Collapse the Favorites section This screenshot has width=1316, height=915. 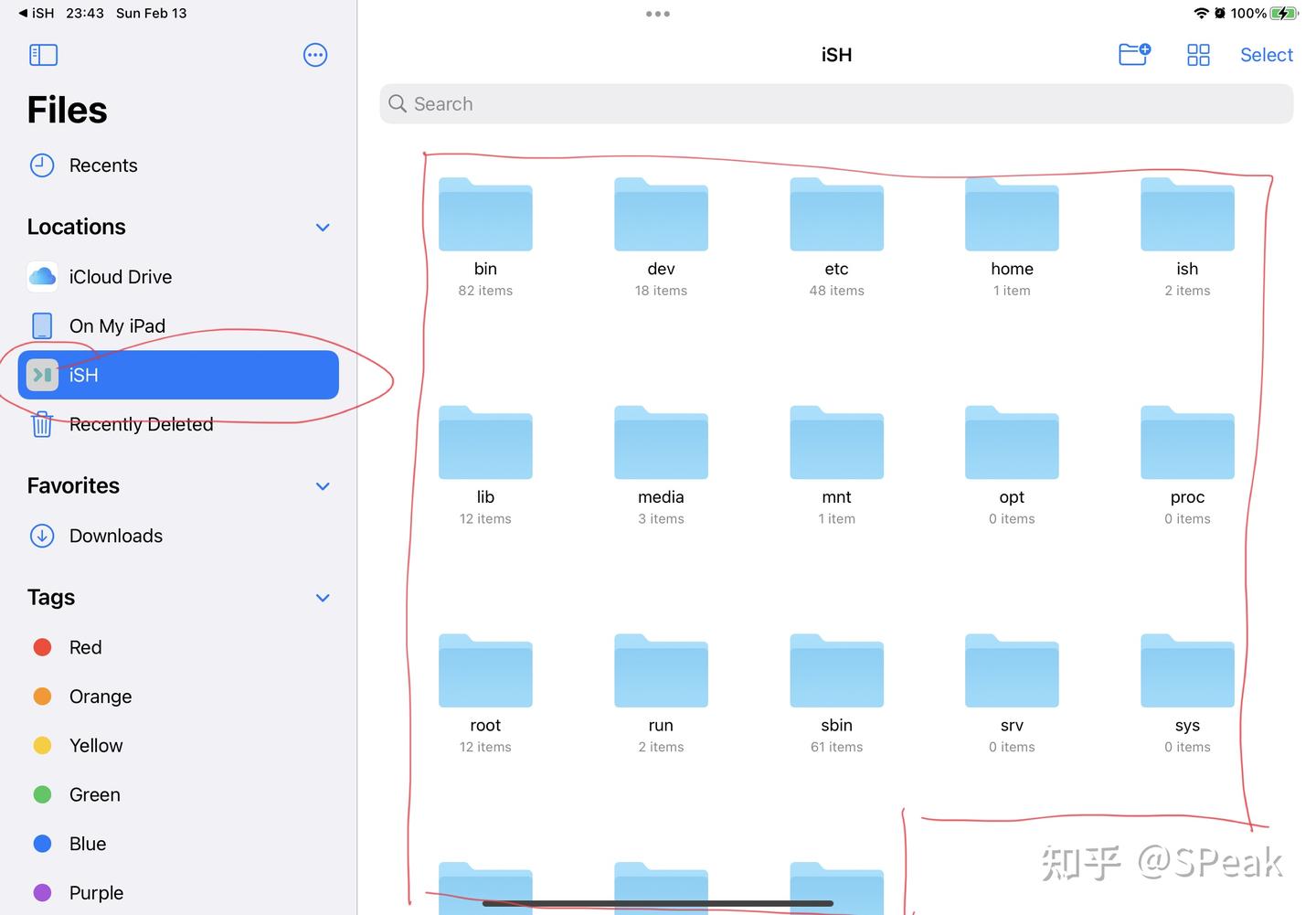[x=322, y=485]
